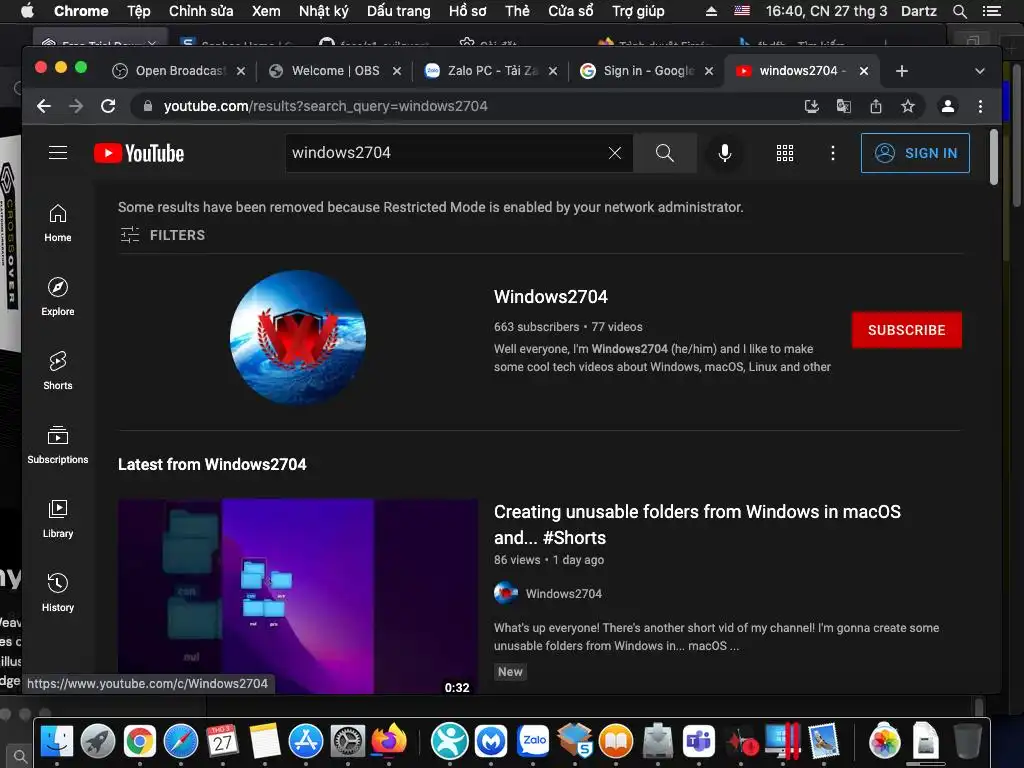Viewport: 1024px width, 768px height.
Task: Open Safari from the Dock
Action: click(181, 741)
